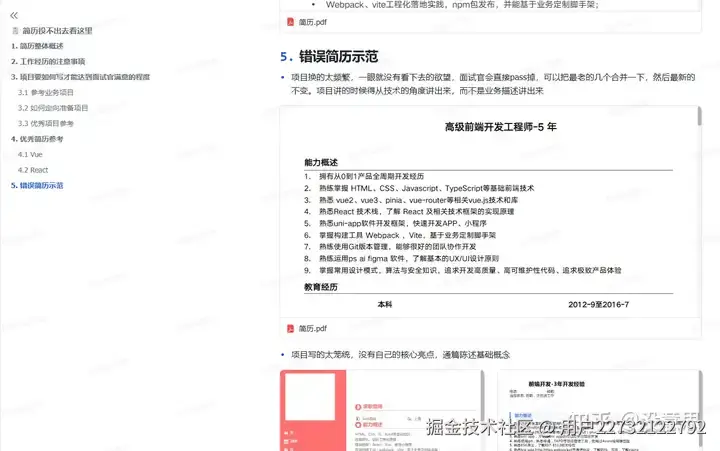Open the 简历.pdf link at the top
Viewport: 720px width, 451px height.
(313, 22)
